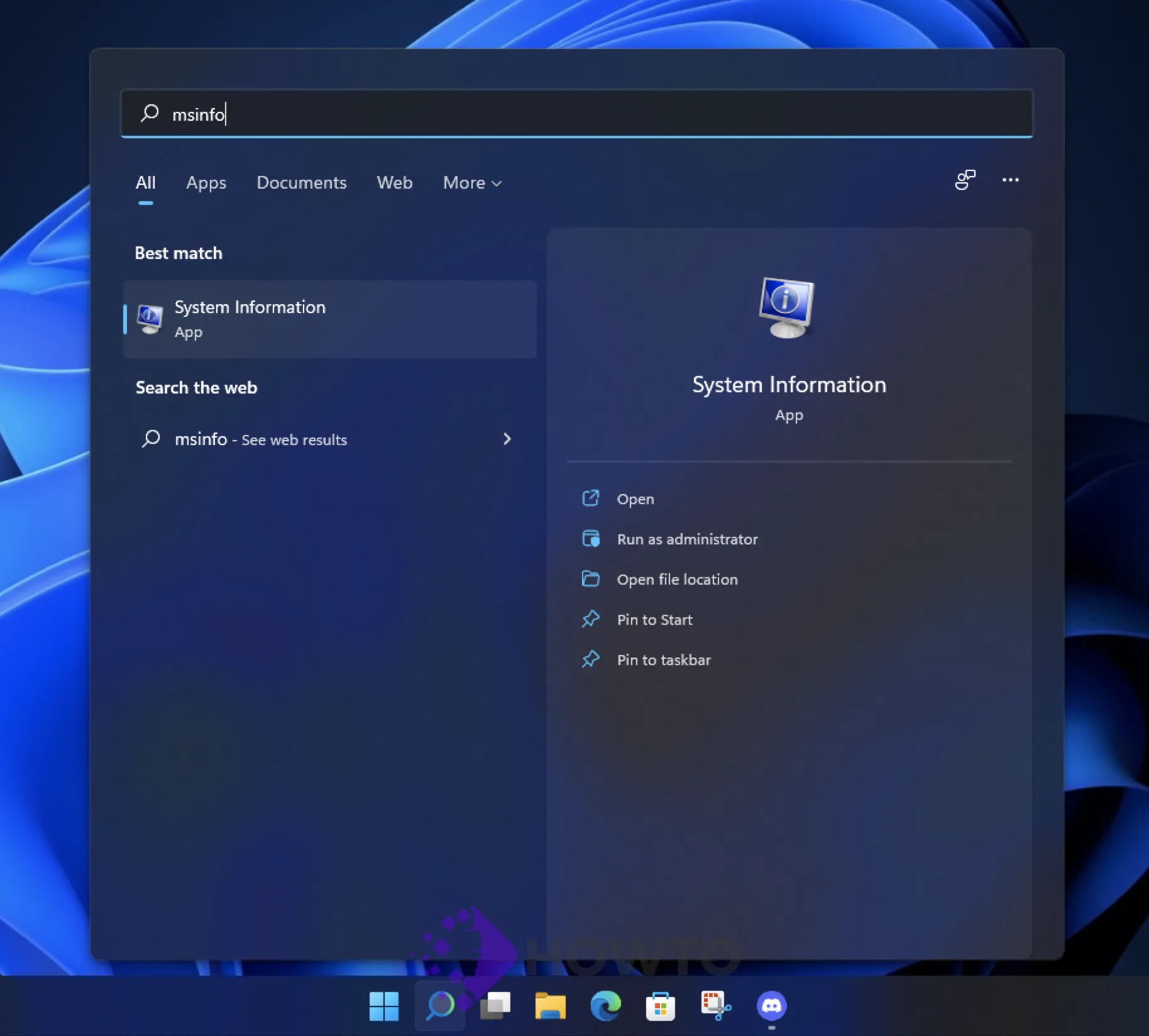Viewport: 1149px width, 1036px height.
Task: Open System Information
Action: point(635,499)
